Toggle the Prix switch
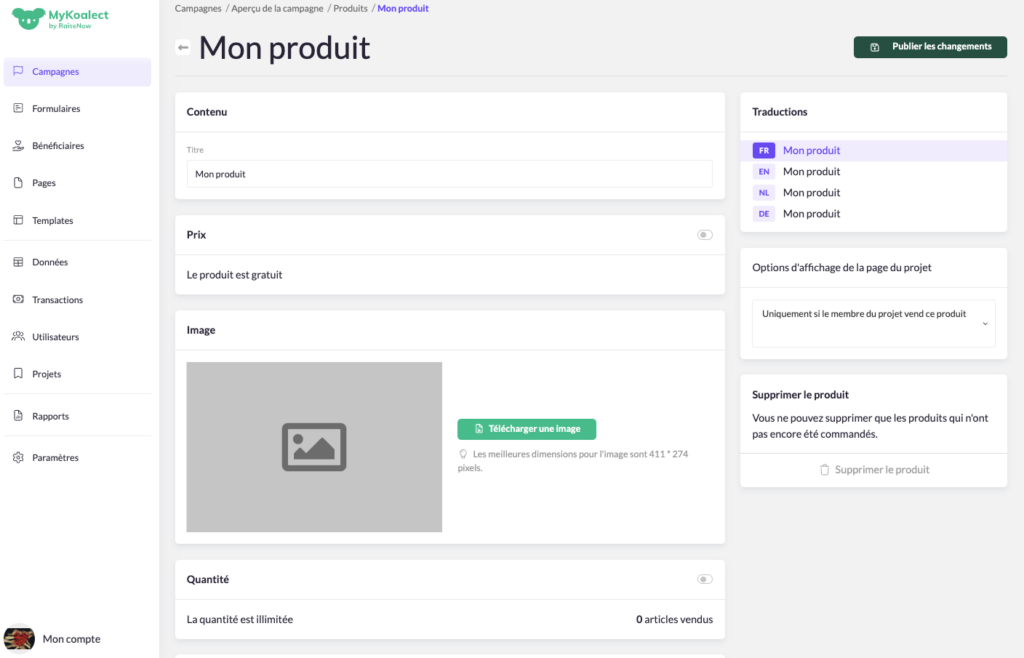The height and width of the screenshot is (658, 1024). [x=705, y=235]
